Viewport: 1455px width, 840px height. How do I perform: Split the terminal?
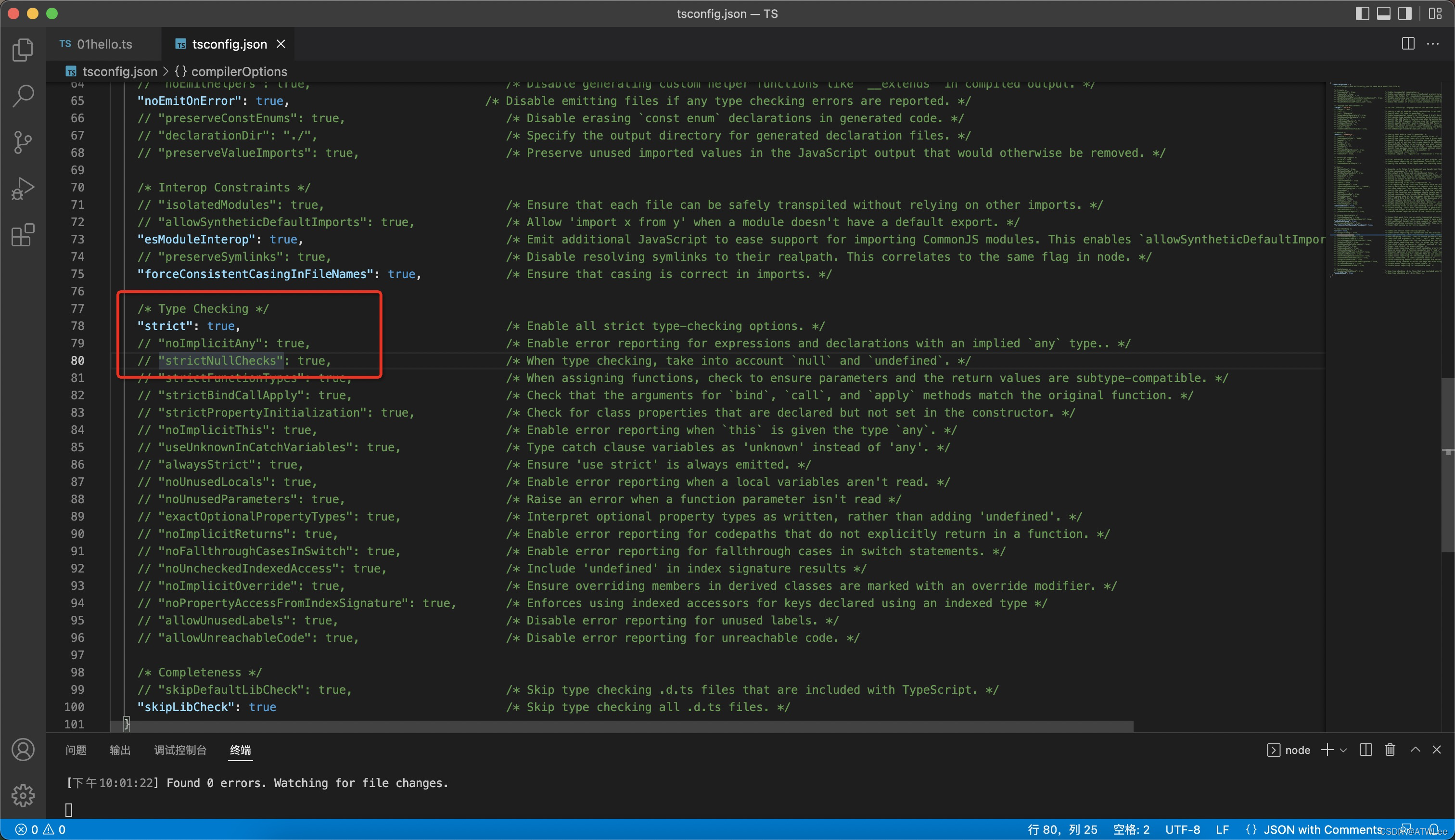[1366, 750]
